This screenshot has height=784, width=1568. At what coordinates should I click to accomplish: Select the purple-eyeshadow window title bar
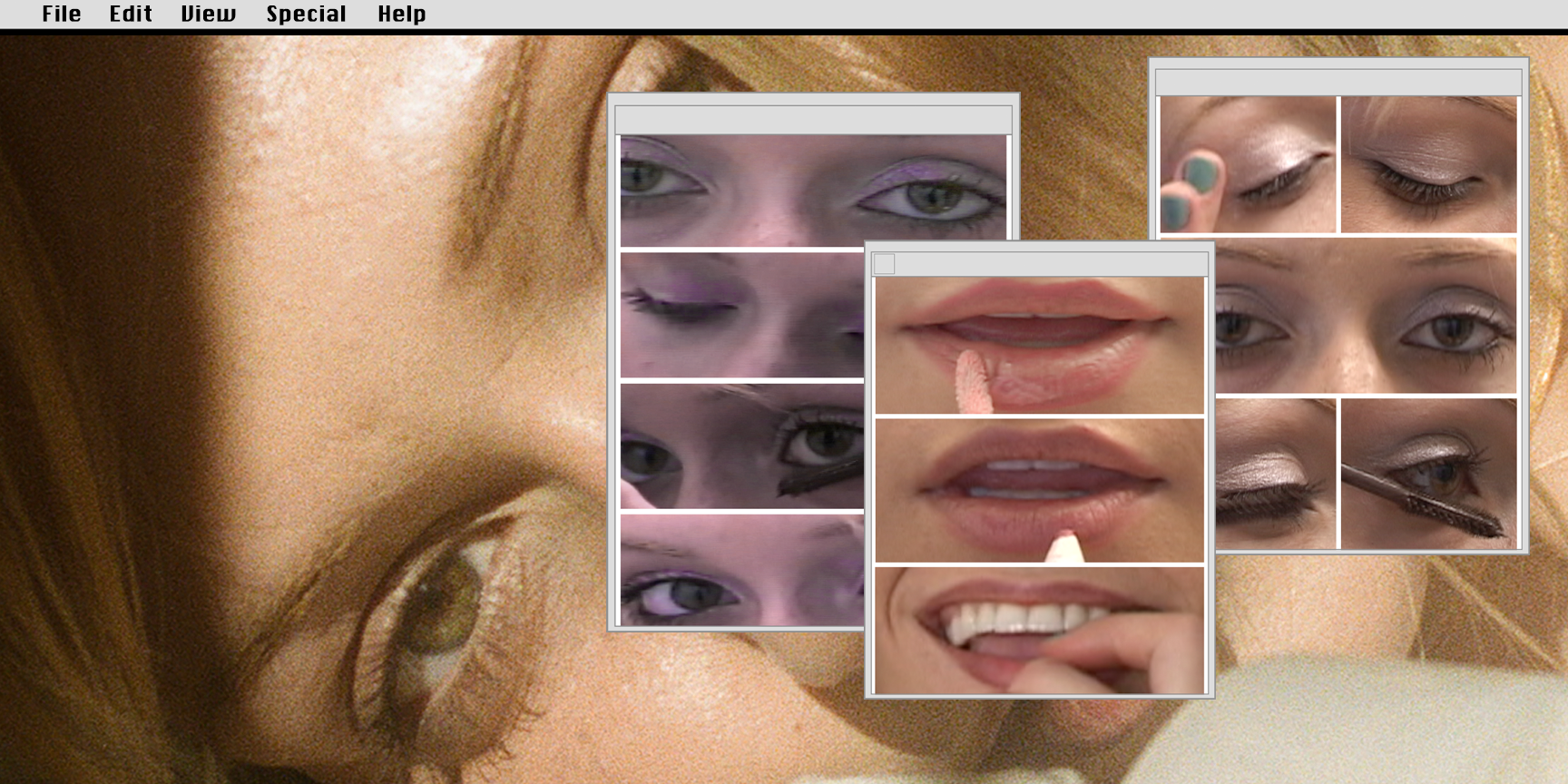coord(813,119)
